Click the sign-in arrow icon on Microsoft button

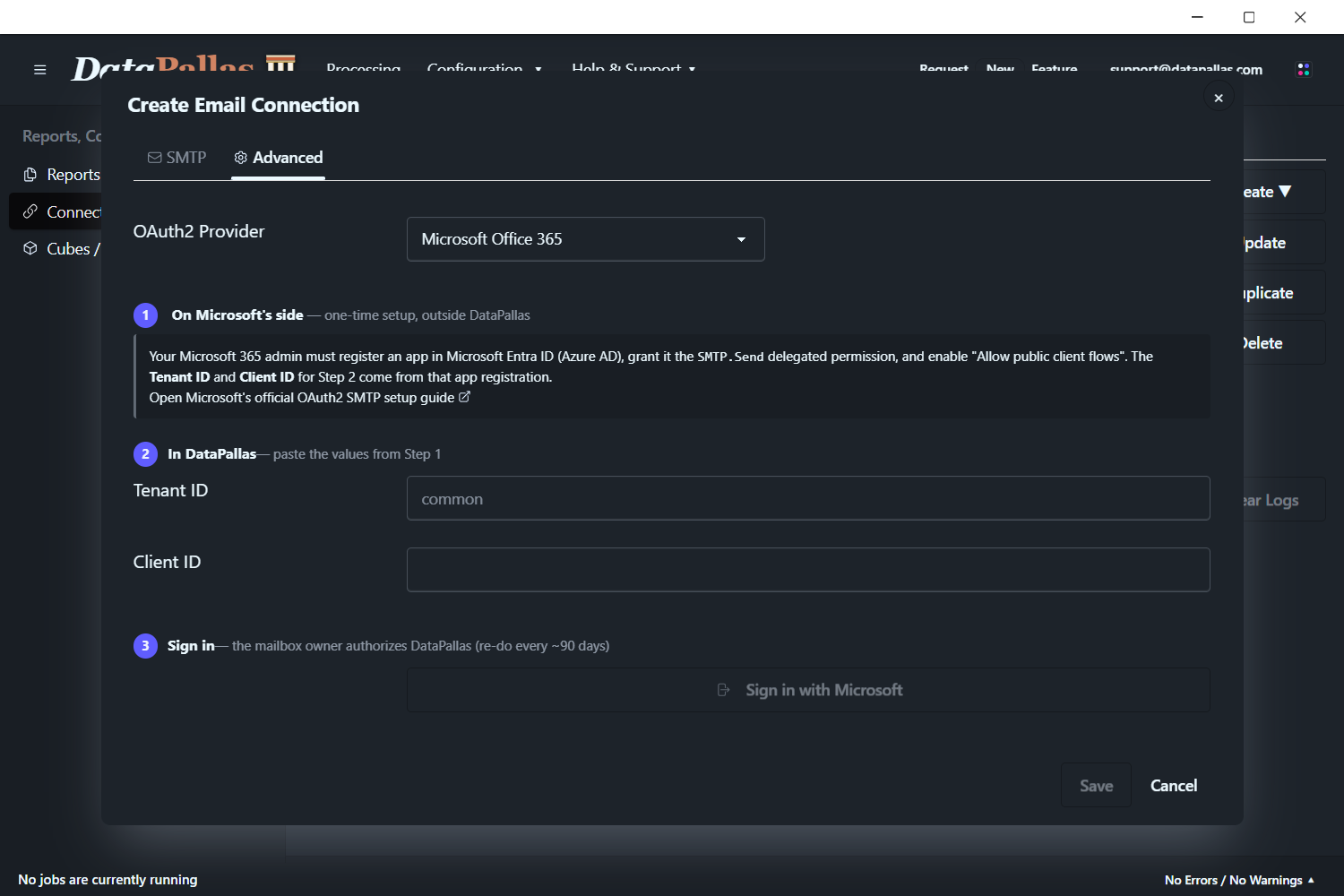click(x=724, y=690)
